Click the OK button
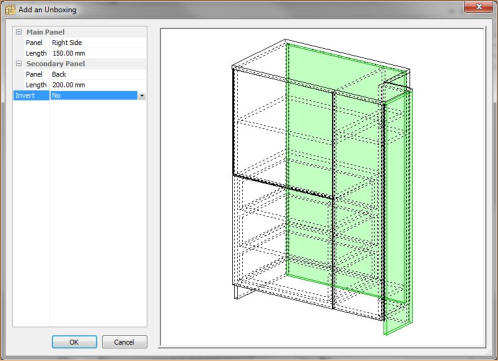The image size is (498, 361). (74, 342)
